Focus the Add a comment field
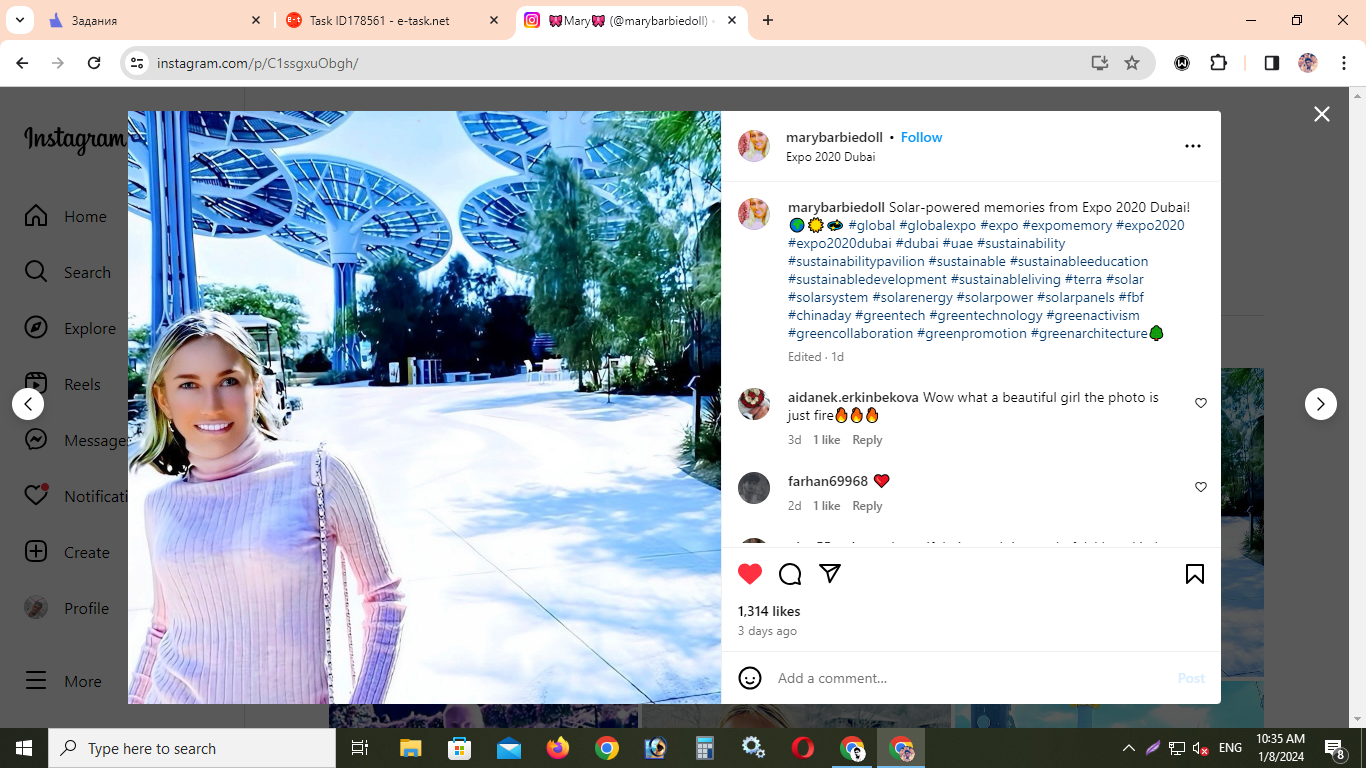The width and height of the screenshot is (1366, 768). (970, 678)
